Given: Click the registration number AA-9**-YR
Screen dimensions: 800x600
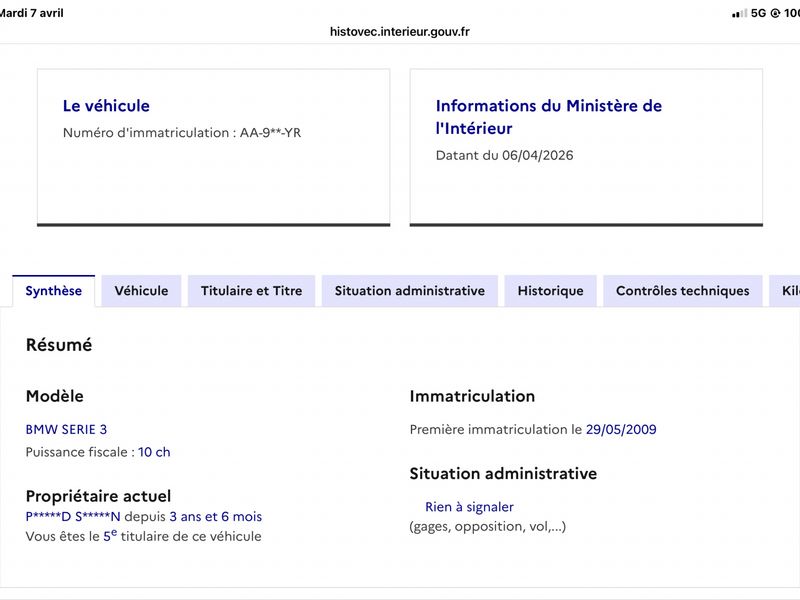Looking at the screenshot, I should point(270,132).
